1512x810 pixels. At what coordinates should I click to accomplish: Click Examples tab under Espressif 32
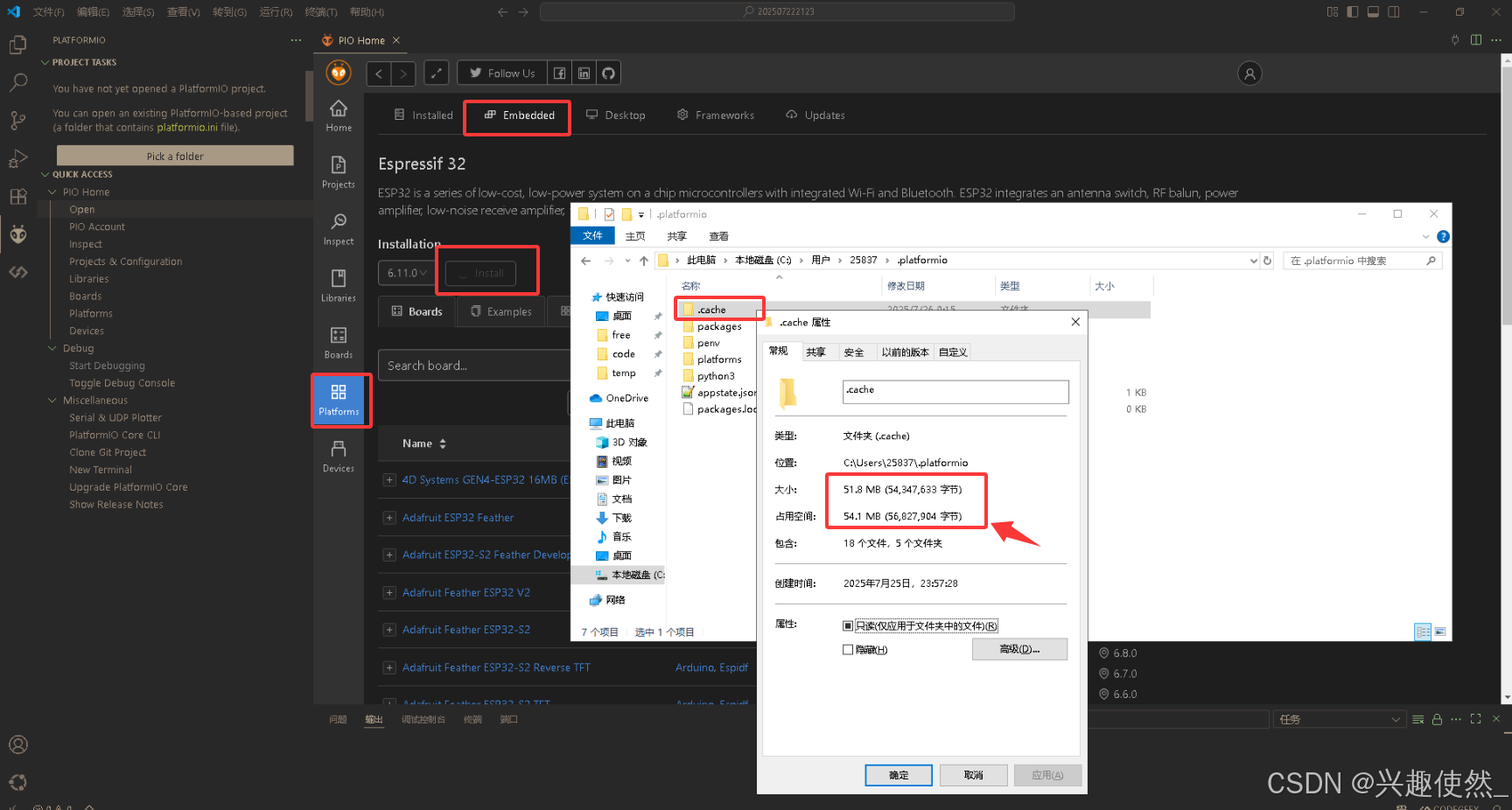500,311
